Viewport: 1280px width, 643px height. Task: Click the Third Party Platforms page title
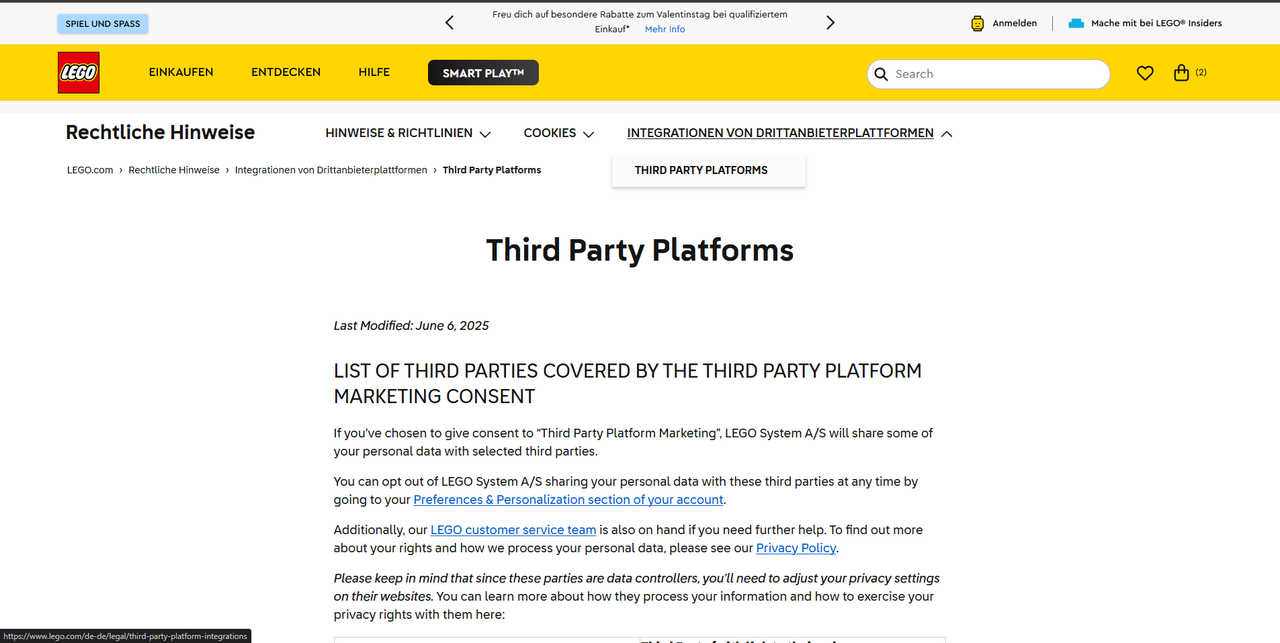(640, 249)
